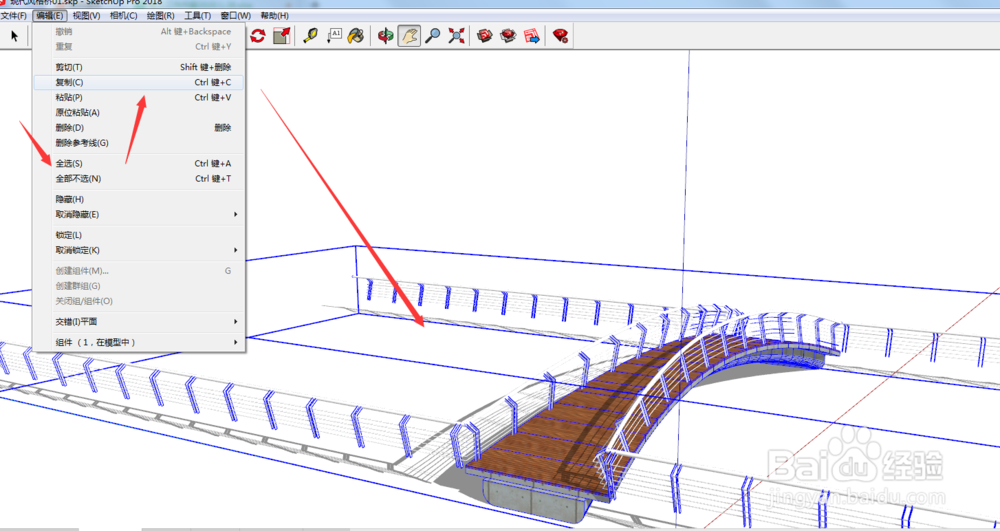
Task: Choose the Paint Bucket tool
Action: (355, 36)
